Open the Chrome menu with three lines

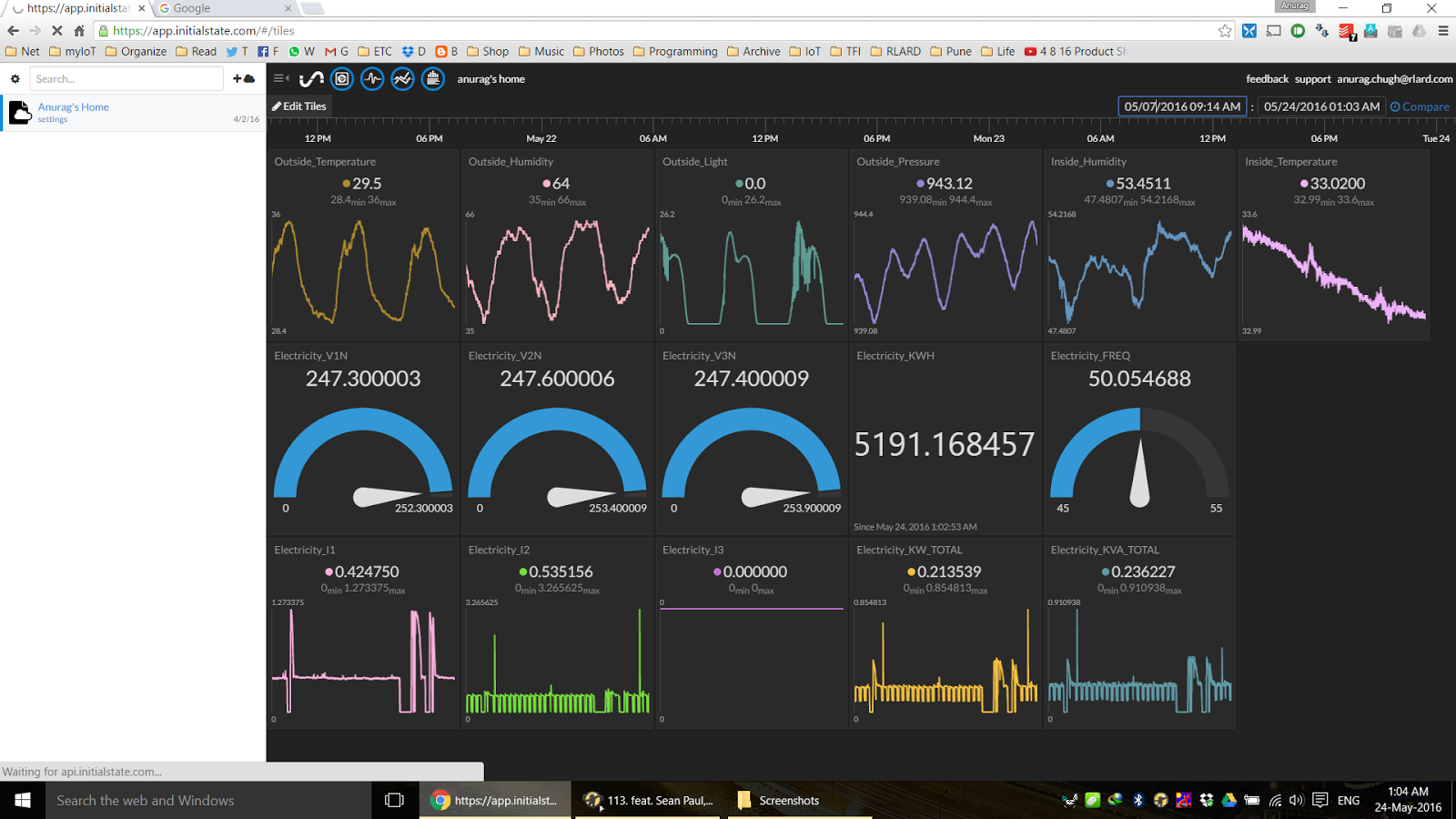(1443, 29)
